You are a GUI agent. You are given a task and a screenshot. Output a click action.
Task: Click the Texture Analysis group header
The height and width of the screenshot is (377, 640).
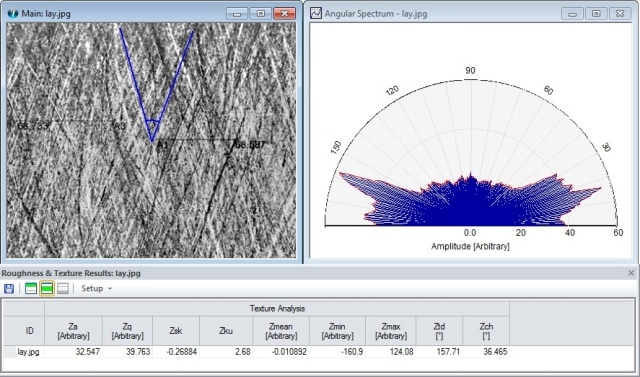pyautogui.click(x=277, y=308)
